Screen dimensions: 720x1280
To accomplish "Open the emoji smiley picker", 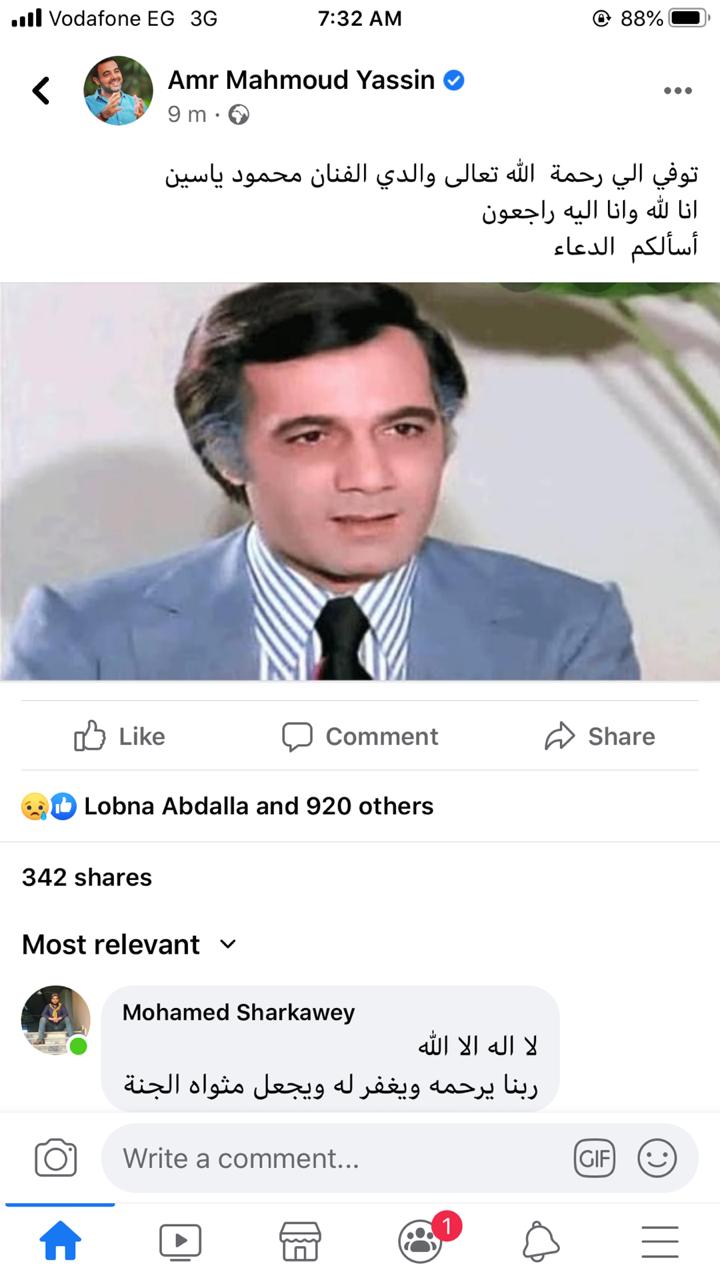I will tap(657, 1159).
